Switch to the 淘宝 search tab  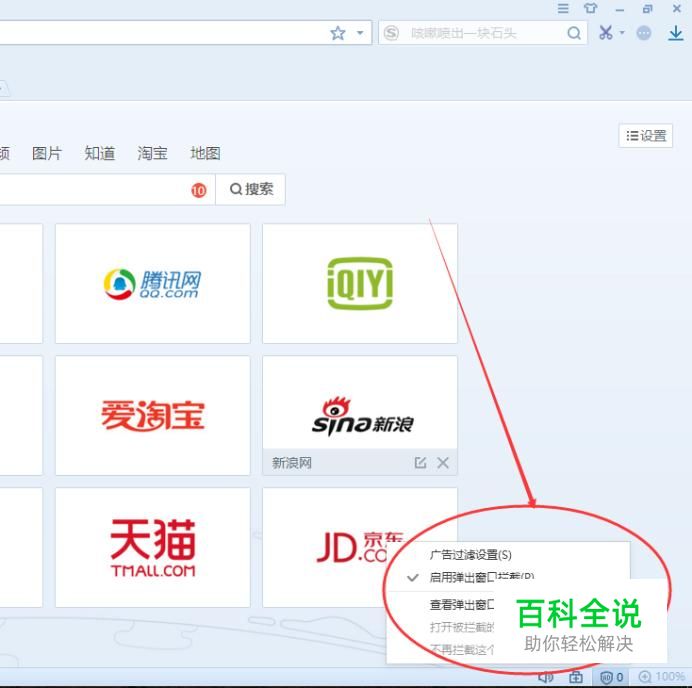[152, 153]
